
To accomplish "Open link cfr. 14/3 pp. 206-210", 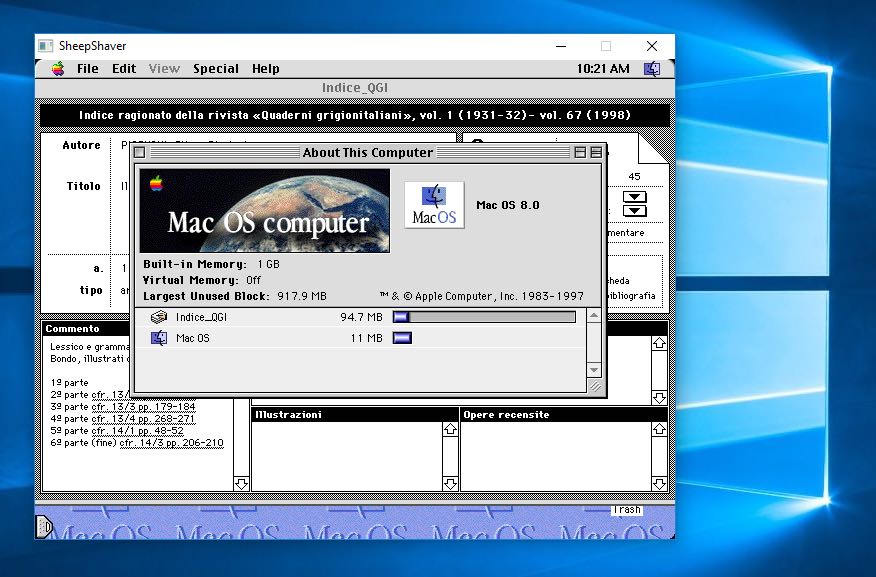I will coord(172,443).
